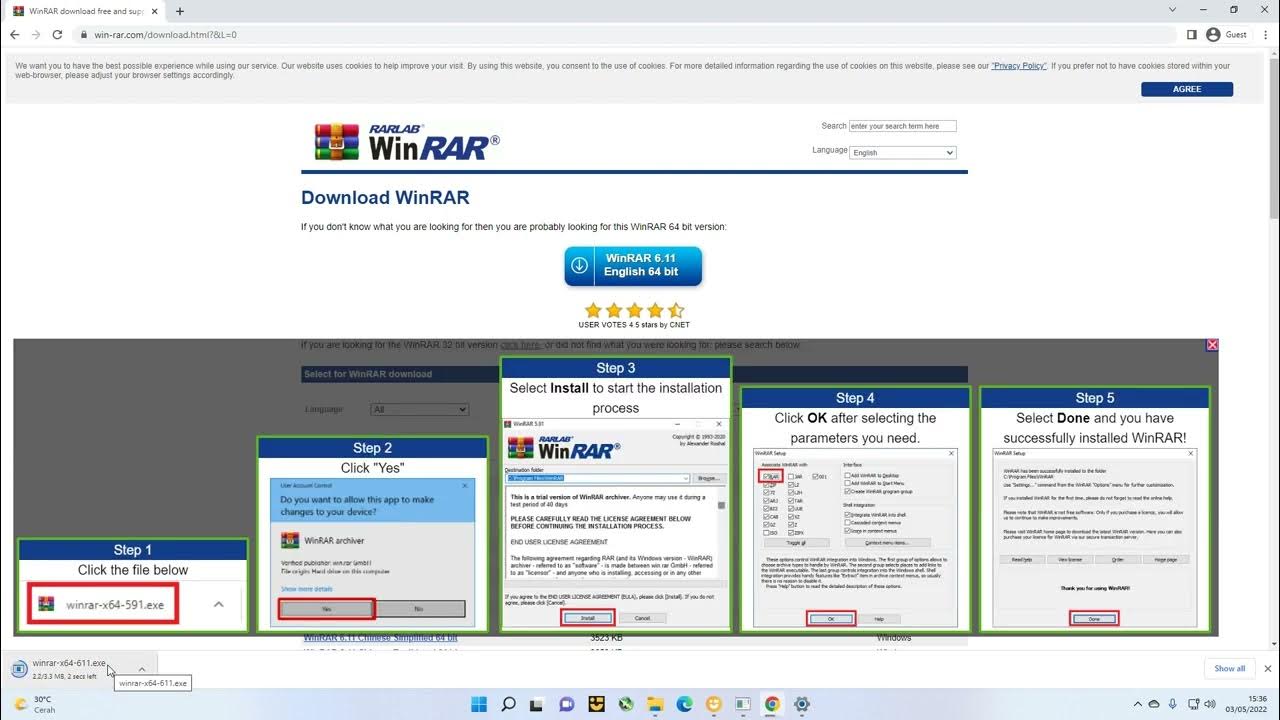This screenshot has height=720, width=1280.
Task: Click the USER VOTES 4.5 stars text
Action: point(633,324)
